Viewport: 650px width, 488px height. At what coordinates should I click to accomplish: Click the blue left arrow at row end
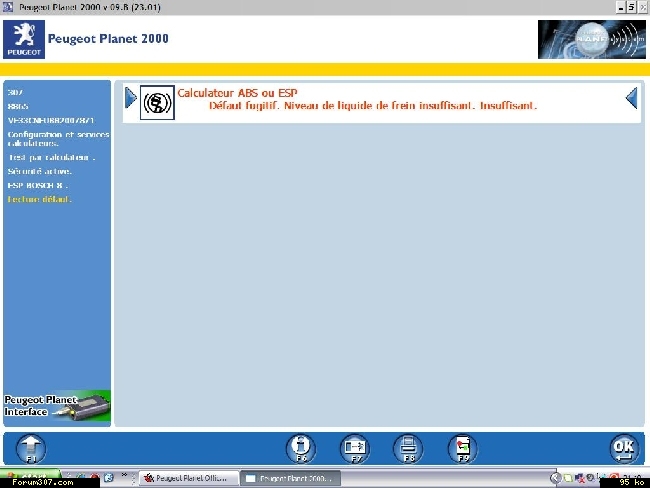[x=631, y=98]
